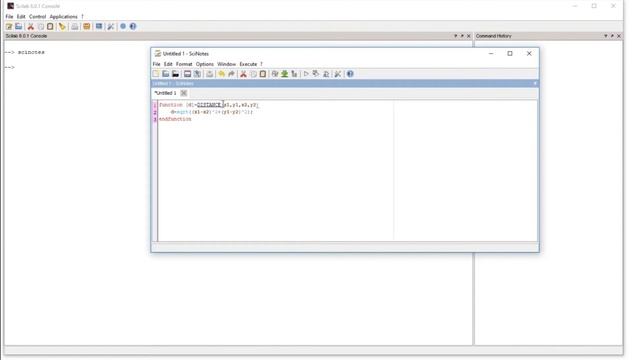
Task: Maximize the SciNotes window
Action: coord(510,53)
